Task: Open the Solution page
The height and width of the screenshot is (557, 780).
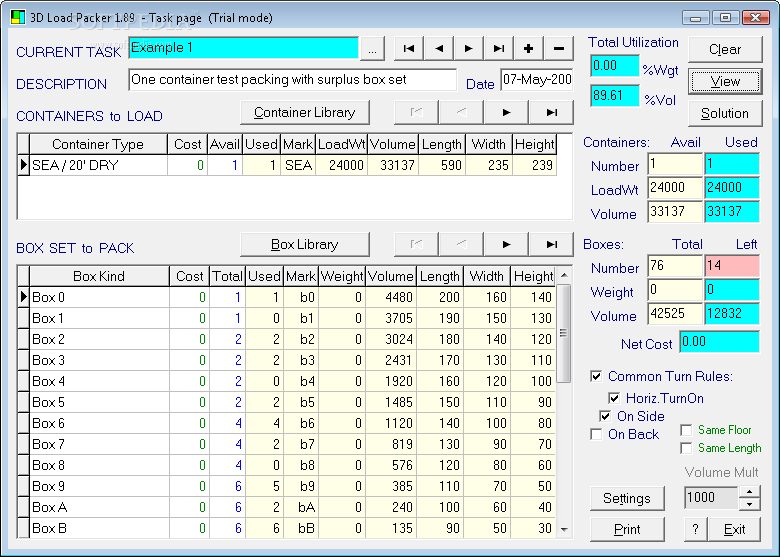Action: point(725,113)
